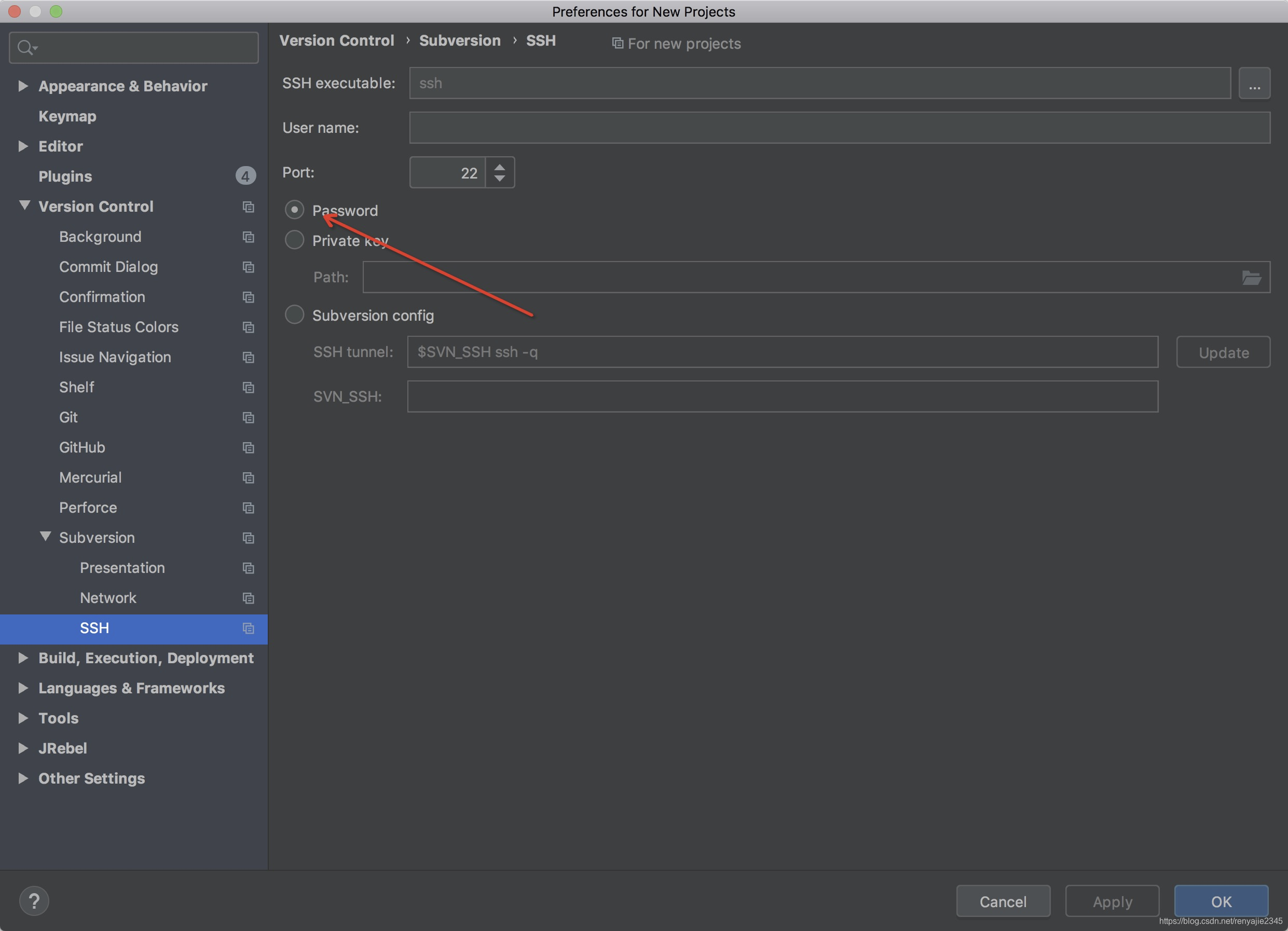Expand the Tools section
This screenshot has width=1288, height=931.
point(23,718)
